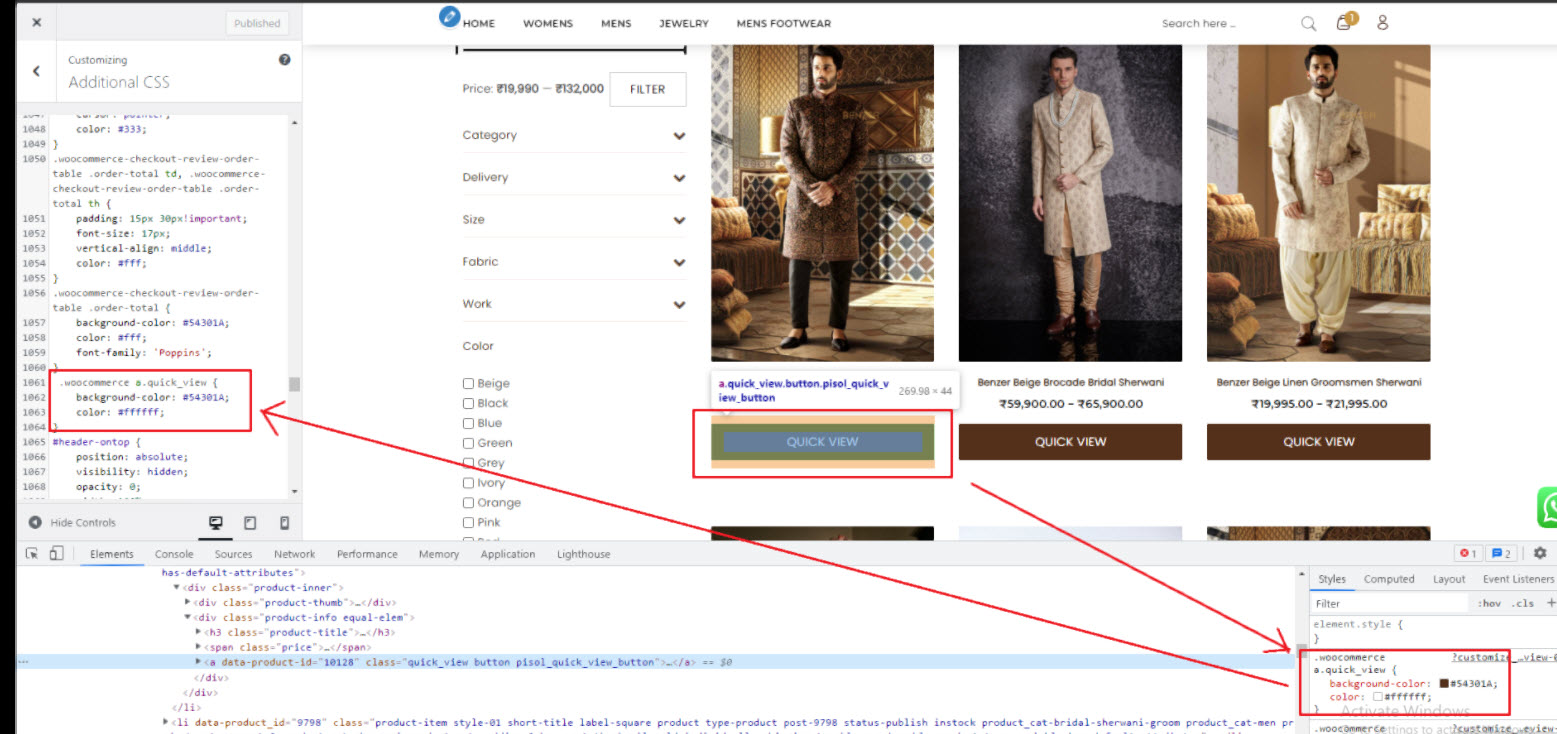Open the Computed styles tab
The width and height of the screenshot is (1557, 734).
click(1389, 579)
